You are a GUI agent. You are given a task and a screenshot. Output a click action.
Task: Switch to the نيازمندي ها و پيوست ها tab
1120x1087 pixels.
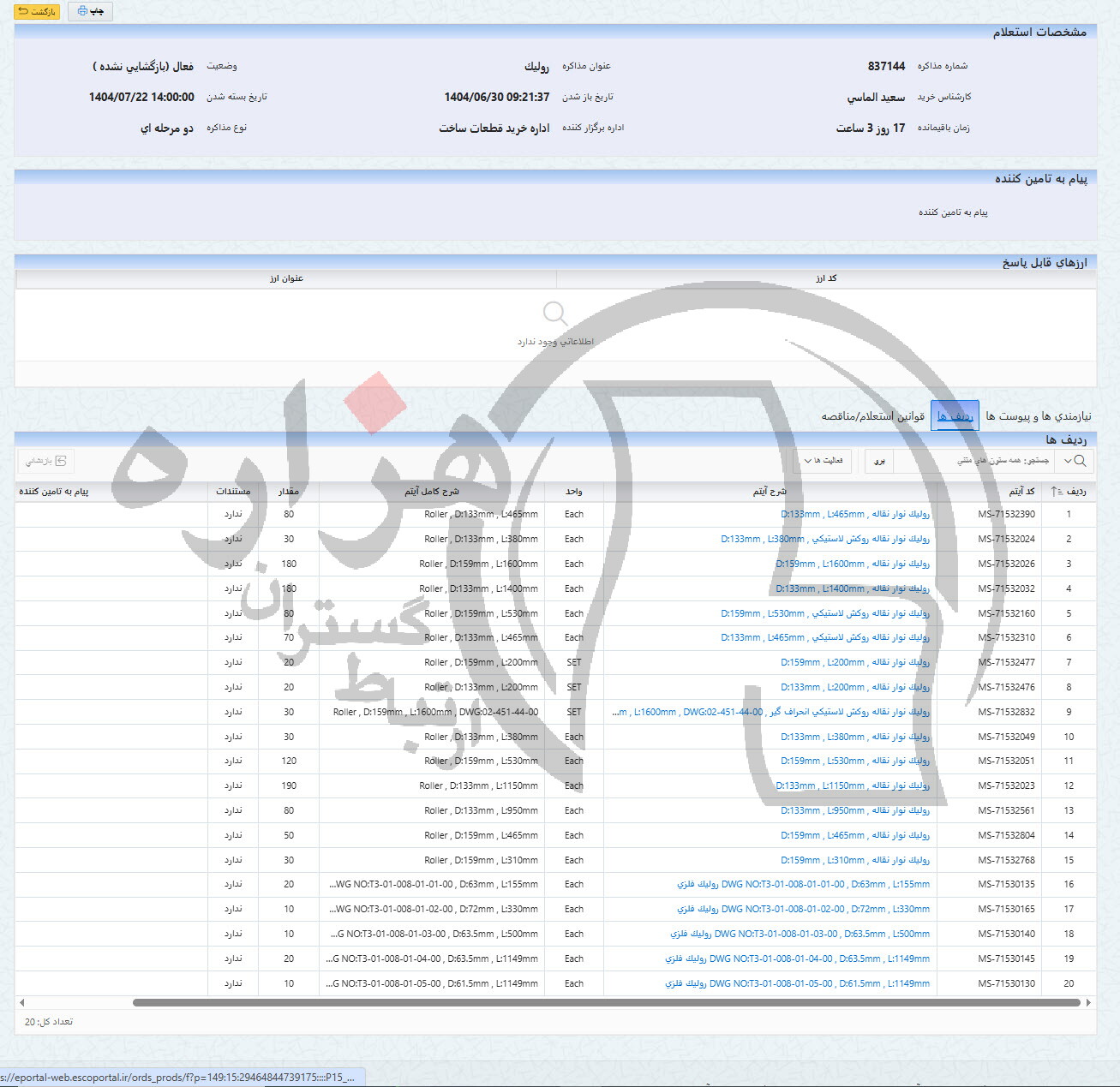pyautogui.click(x=1039, y=416)
